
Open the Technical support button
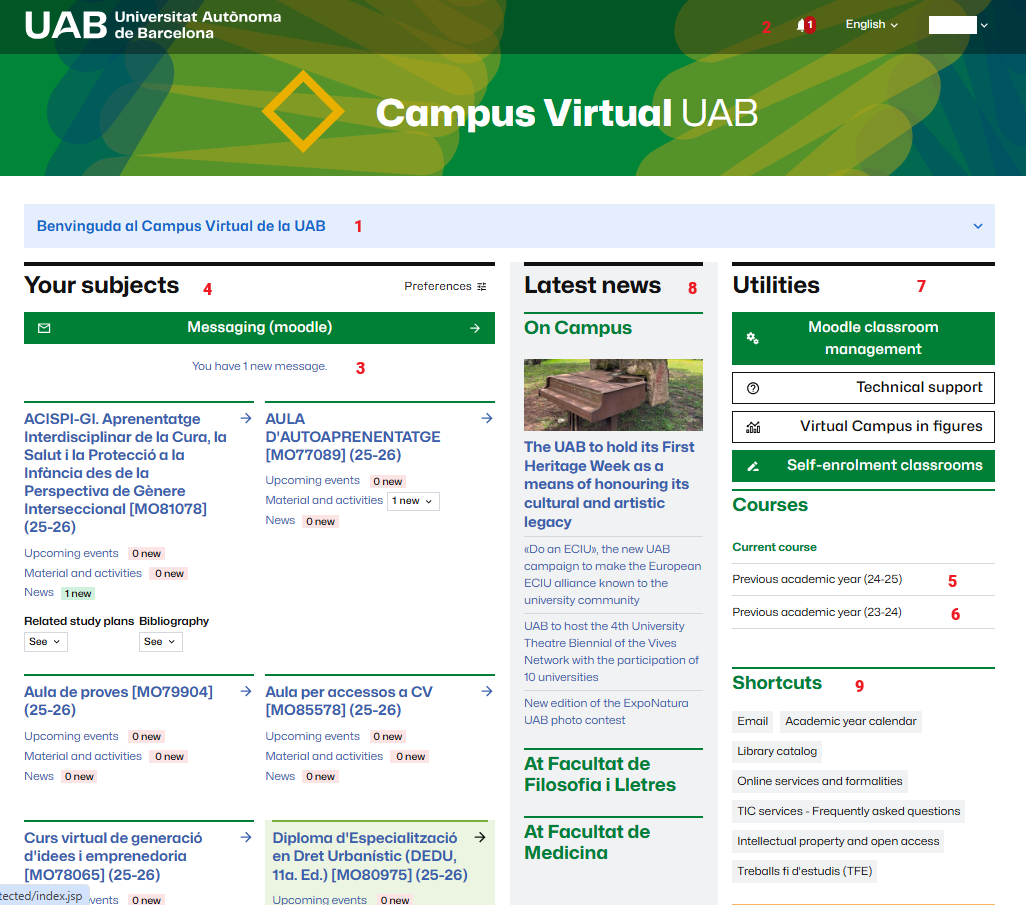pyautogui.click(x=863, y=388)
